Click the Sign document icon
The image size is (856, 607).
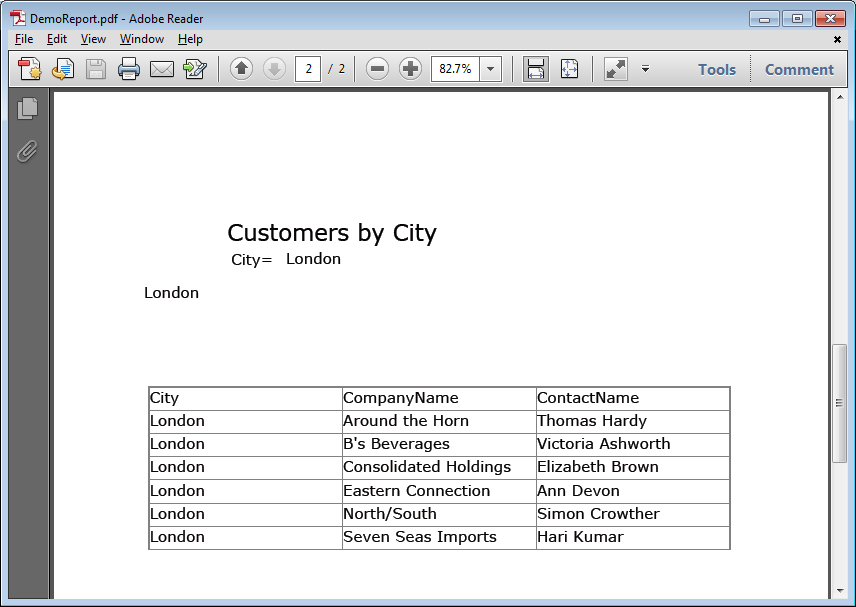click(x=195, y=69)
